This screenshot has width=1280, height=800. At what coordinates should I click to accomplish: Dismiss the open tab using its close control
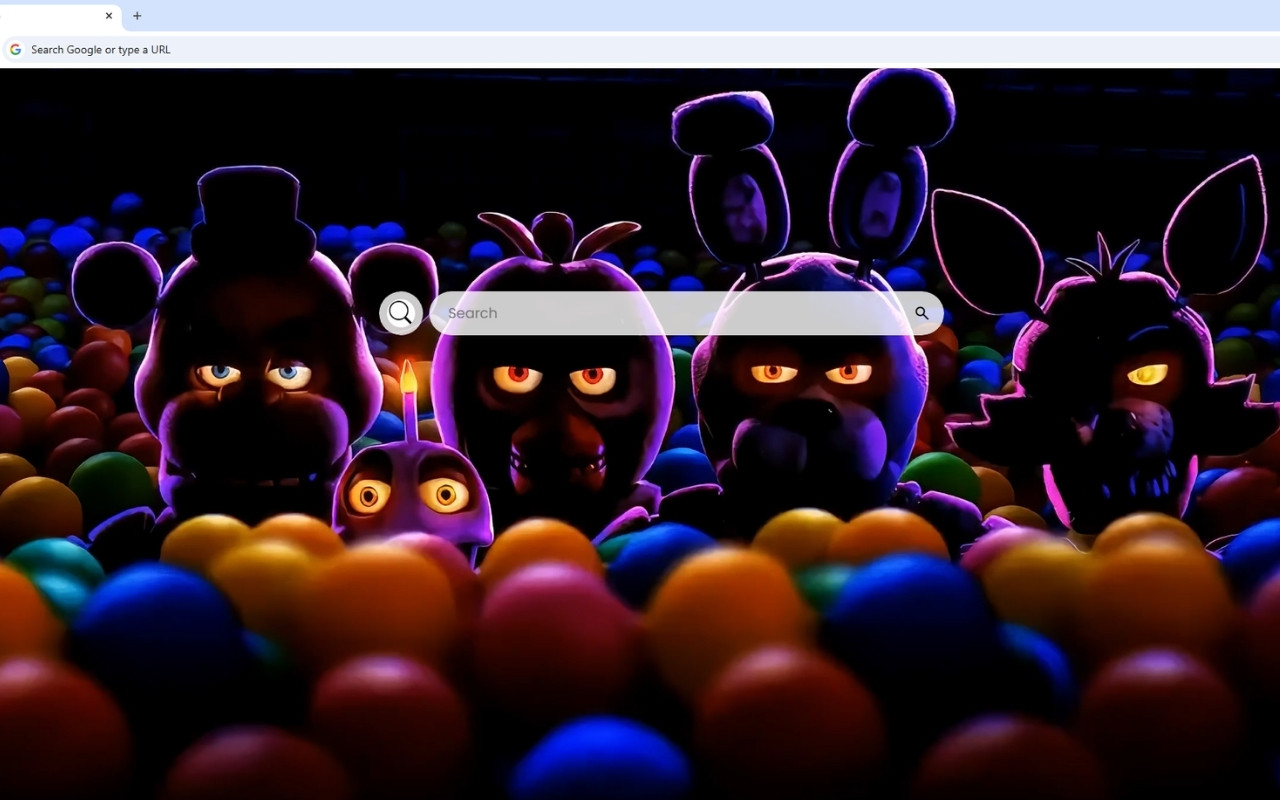click(109, 16)
